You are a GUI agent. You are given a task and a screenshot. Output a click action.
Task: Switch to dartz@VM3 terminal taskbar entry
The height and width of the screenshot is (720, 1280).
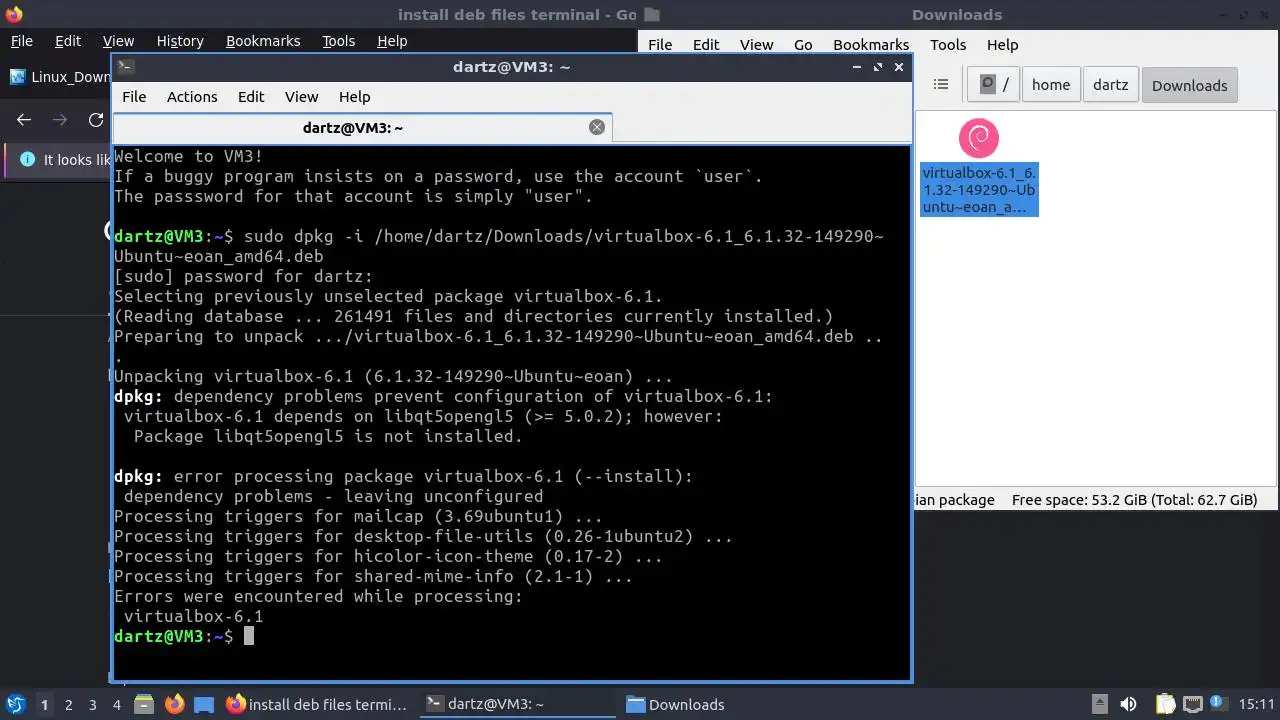point(516,704)
